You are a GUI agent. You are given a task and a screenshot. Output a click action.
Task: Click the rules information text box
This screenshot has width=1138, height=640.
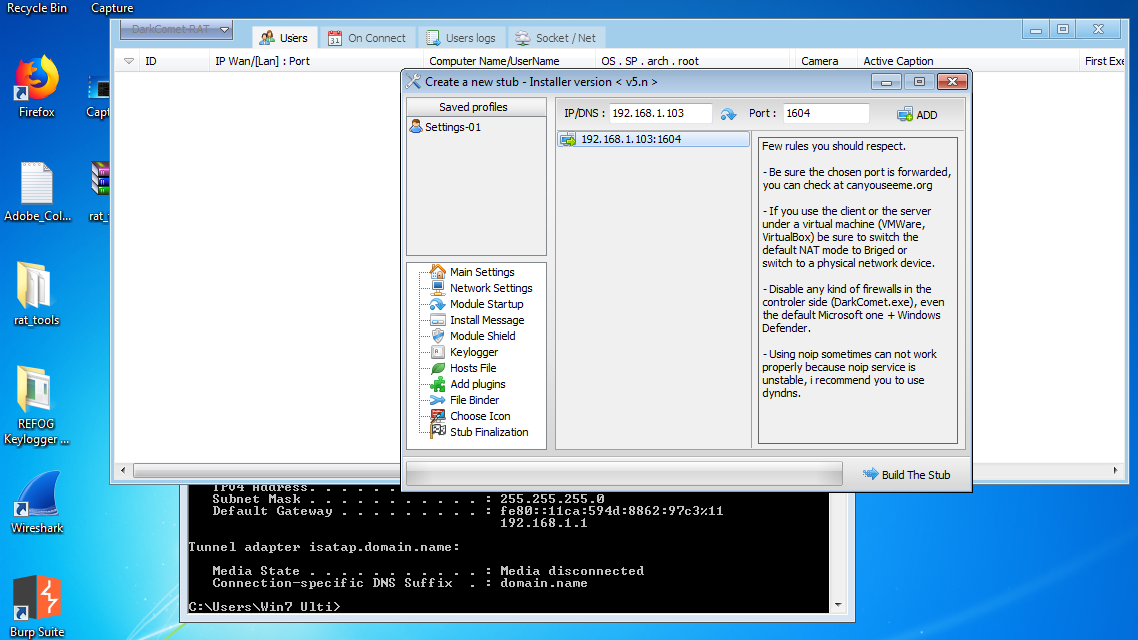point(857,290)
